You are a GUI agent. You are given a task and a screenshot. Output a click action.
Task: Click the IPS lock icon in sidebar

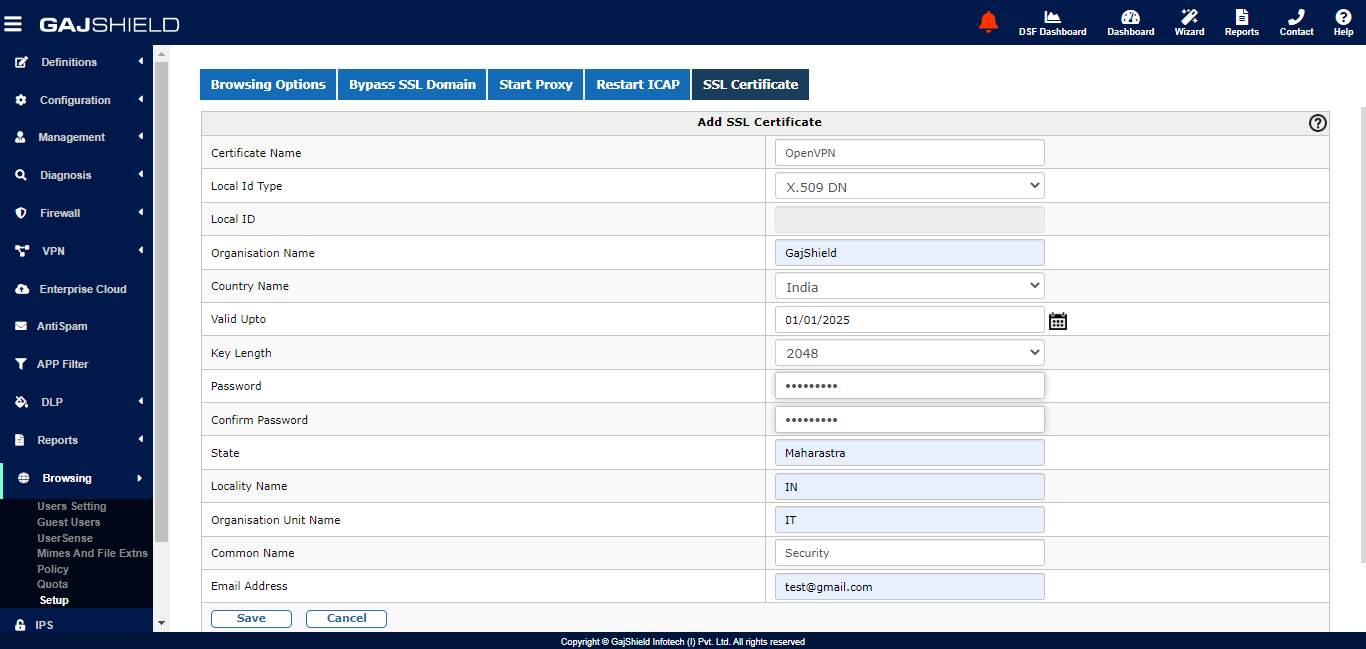click(x=20, y=625)
